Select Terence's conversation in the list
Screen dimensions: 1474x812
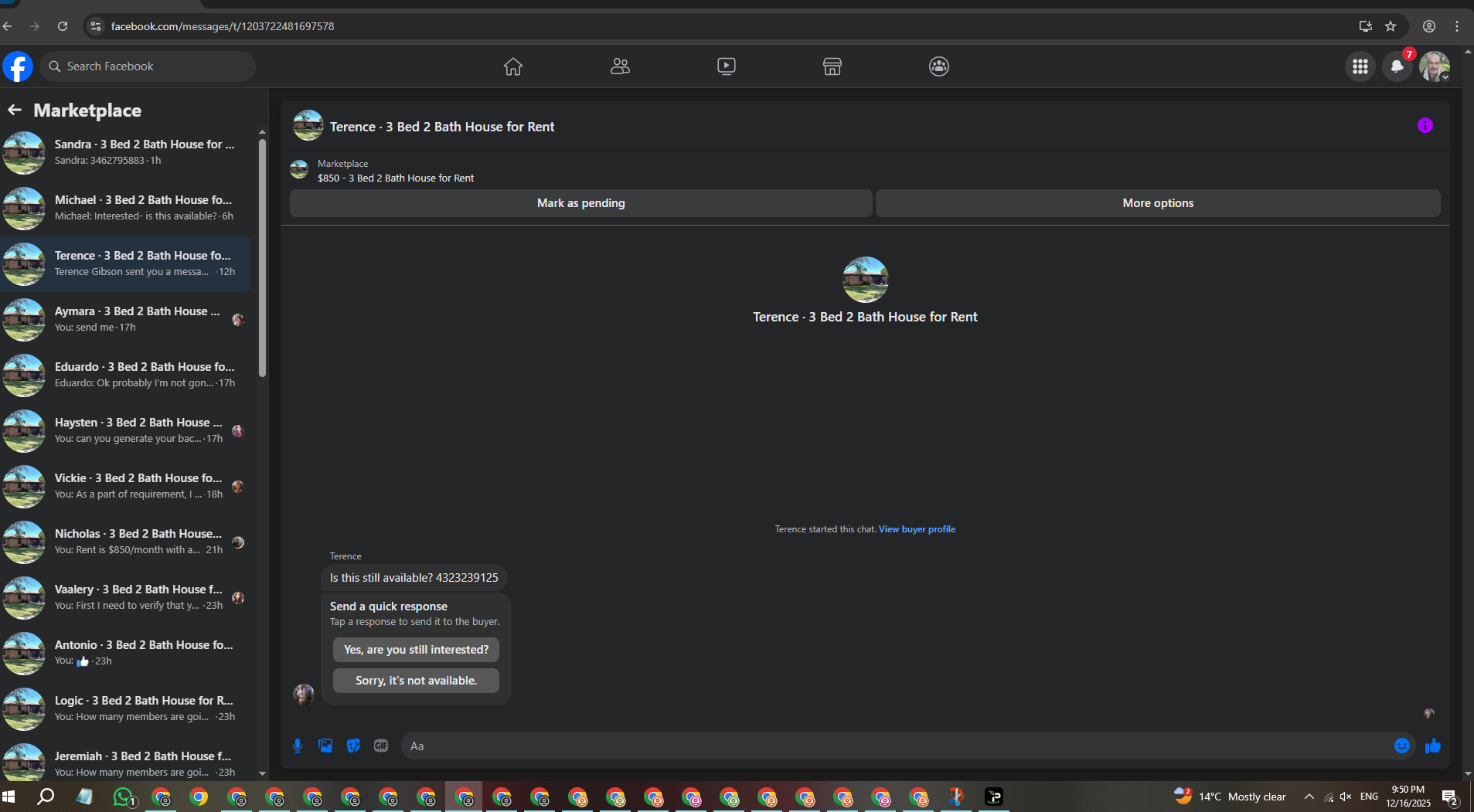pos(126,263)
